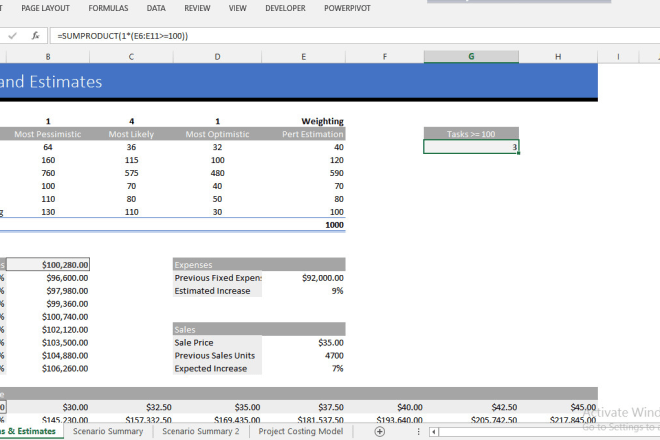The height and width of the screenshot is (440, 660).
Task: Select column I header
Action: pos(618,56)
